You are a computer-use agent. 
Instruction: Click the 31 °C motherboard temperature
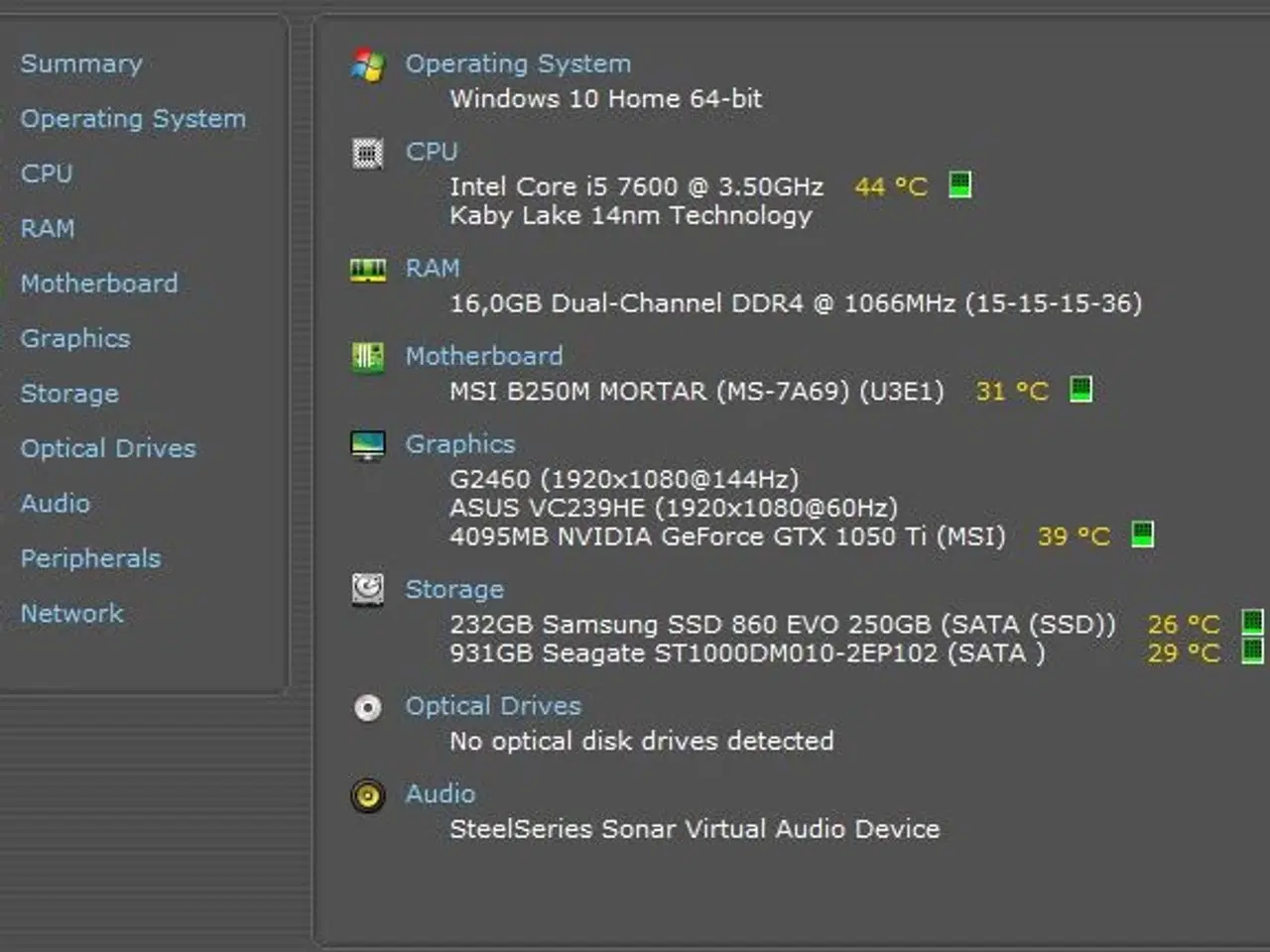pyautogui.click(x=1012, y=392)
